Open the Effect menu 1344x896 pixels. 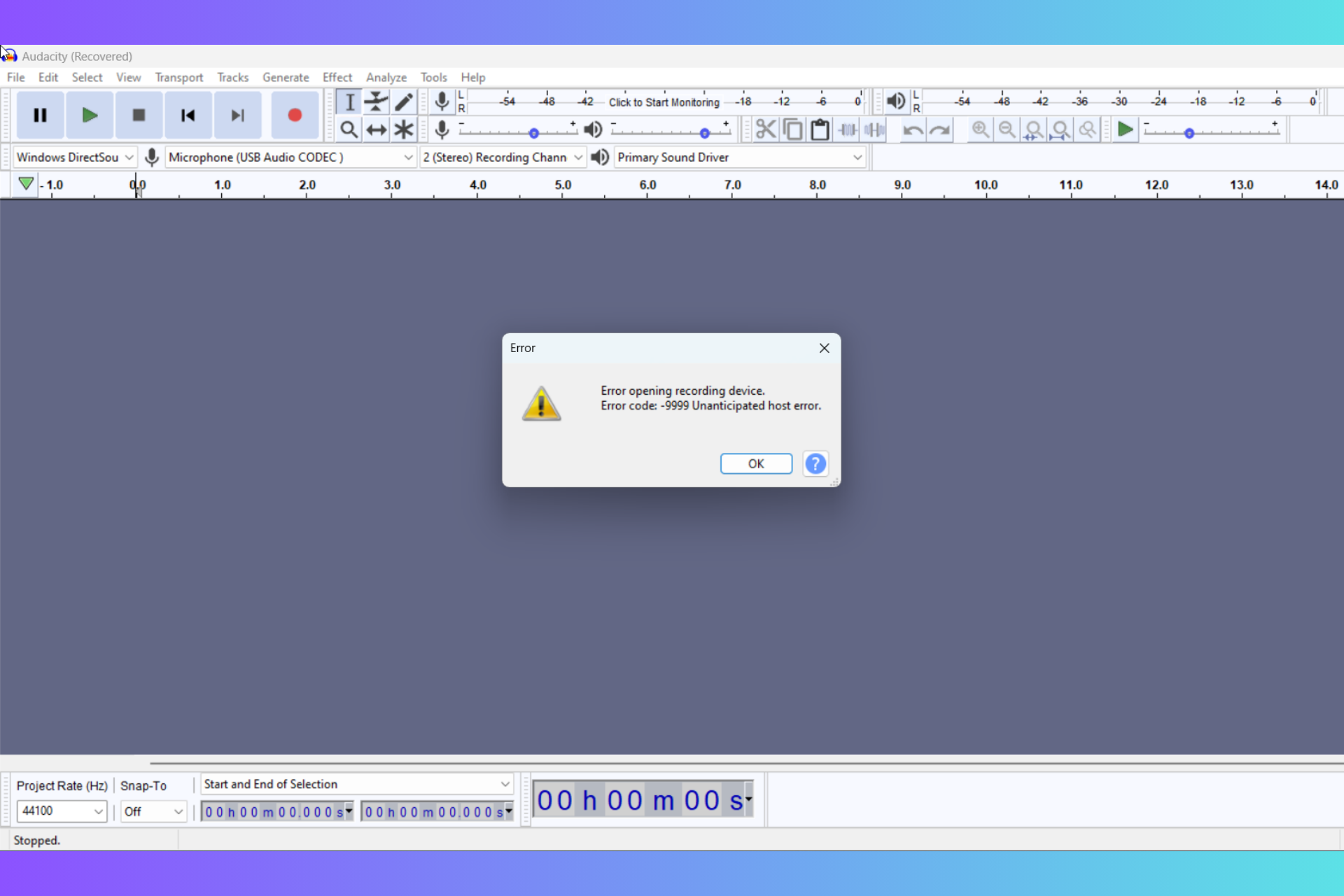pyautogui.click(x=337, y=78)
